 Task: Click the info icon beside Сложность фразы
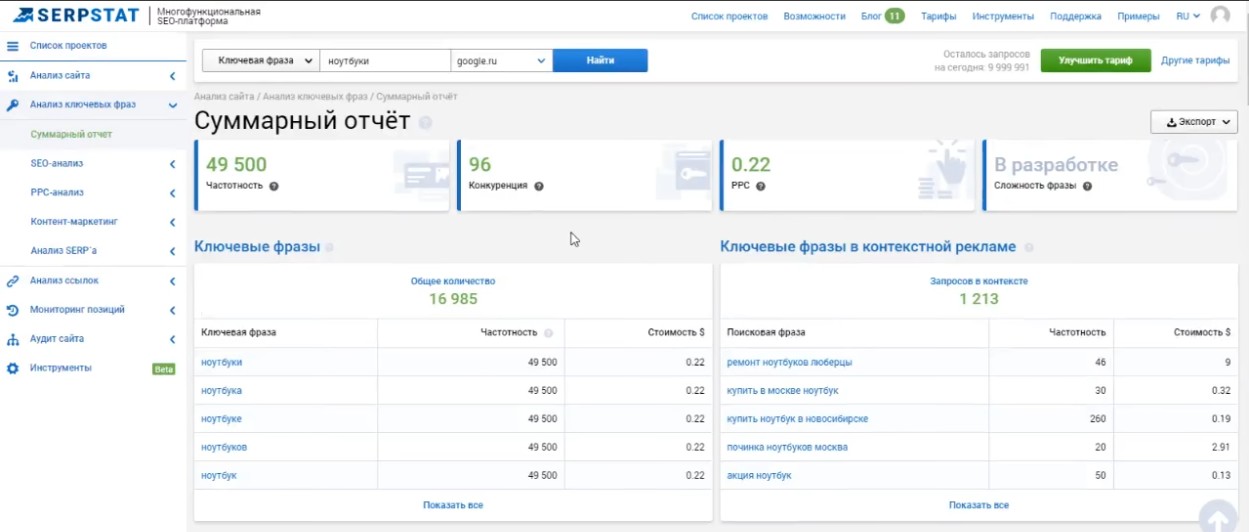[1087, 186]
